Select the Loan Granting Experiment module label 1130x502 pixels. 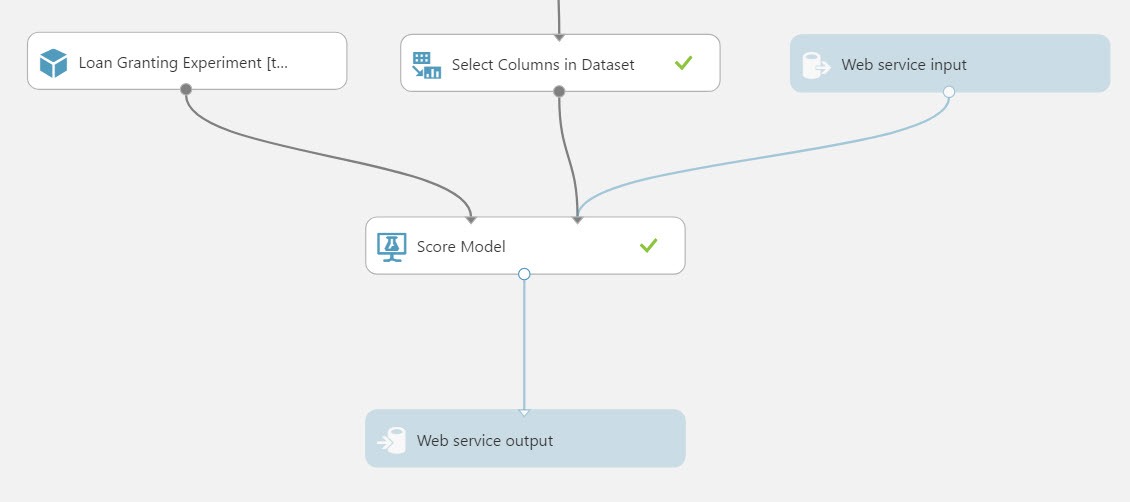(x=183, y=63)
